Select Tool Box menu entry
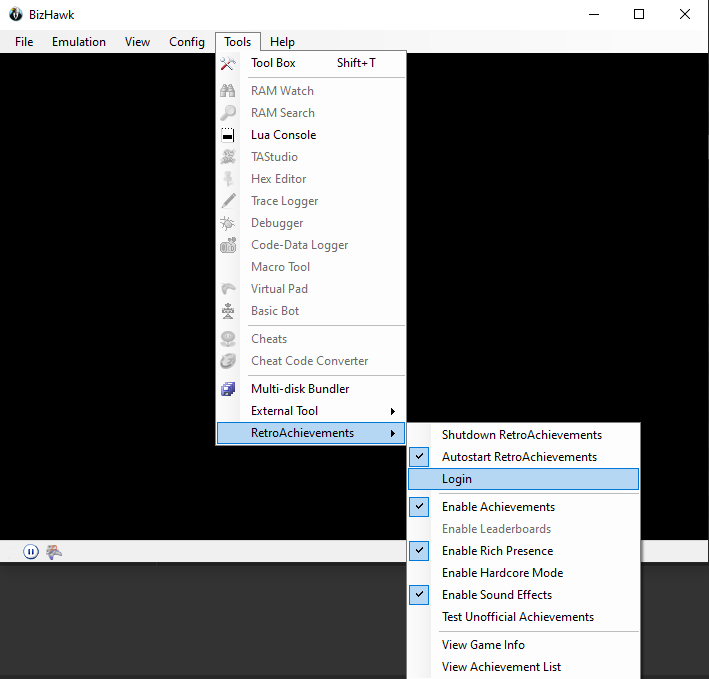Viewport: 709px width, 679px height. coord(311,63)
